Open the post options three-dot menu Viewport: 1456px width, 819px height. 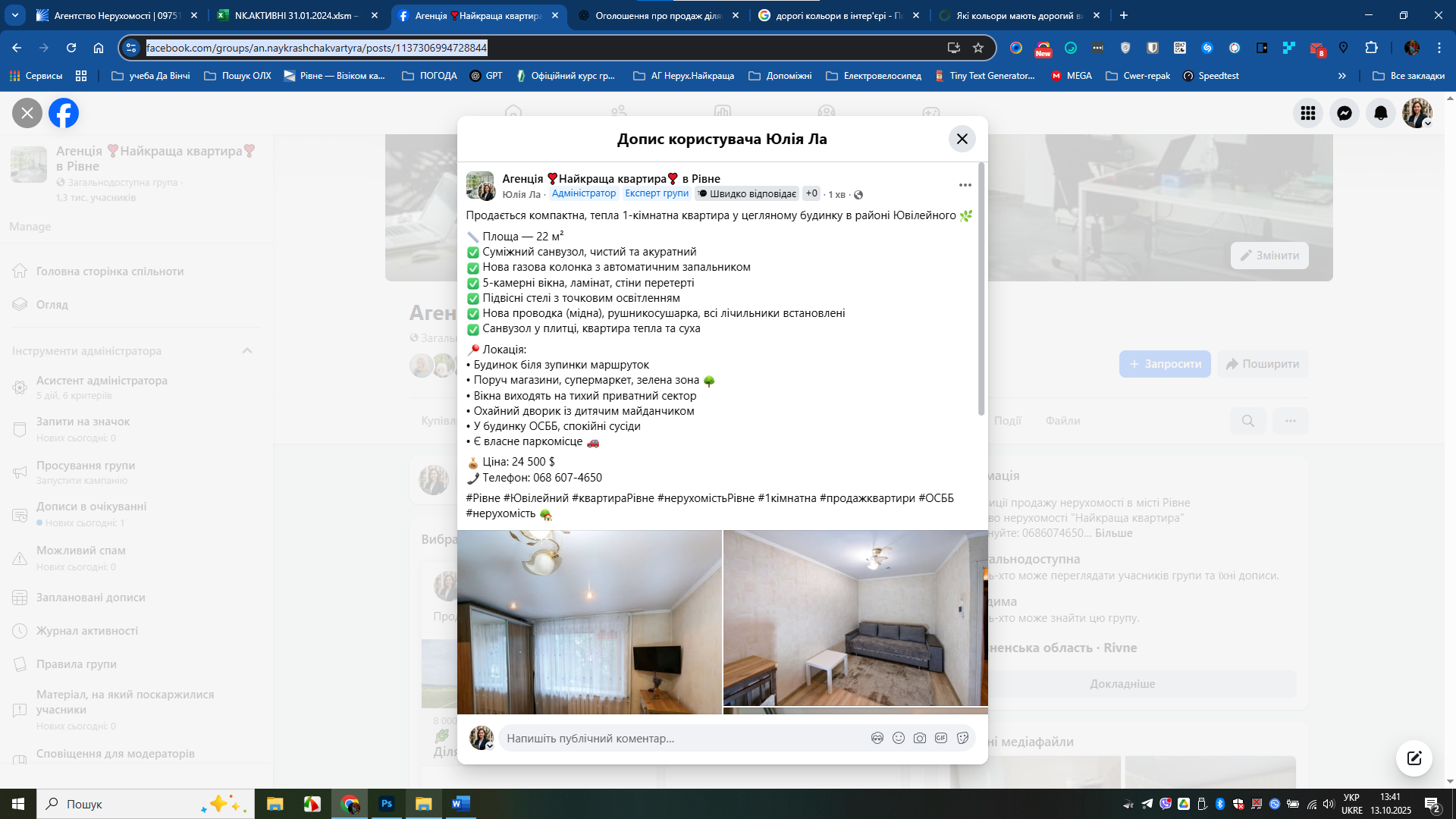(965, 185)
